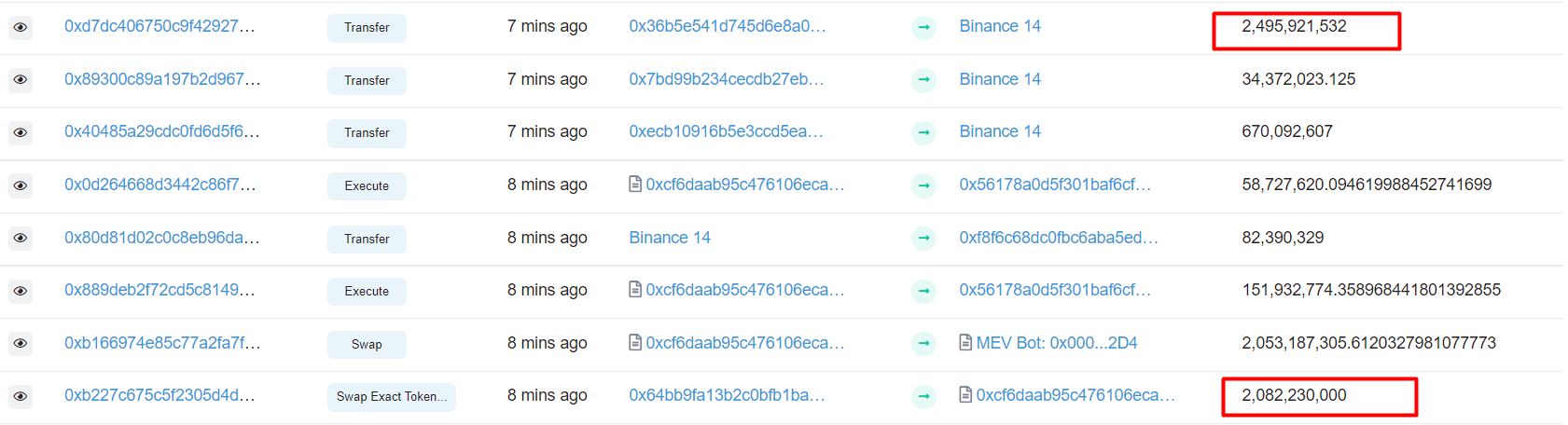
Task: Open transaction hash 0xb227c675c5f2305d4d
Action: pyautogui.click(x=160, y=395)
